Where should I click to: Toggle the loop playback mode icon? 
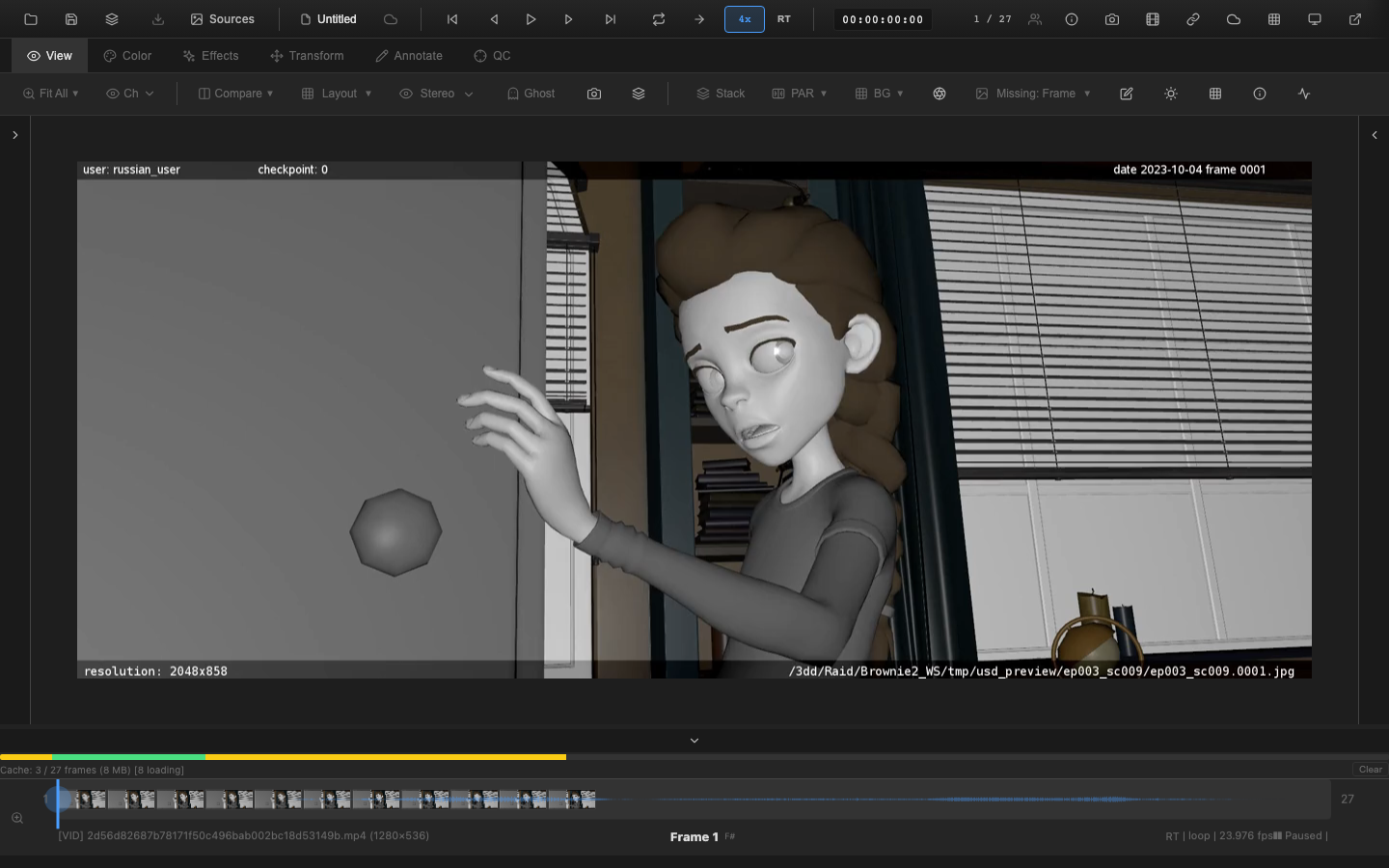tap(659, 19)
